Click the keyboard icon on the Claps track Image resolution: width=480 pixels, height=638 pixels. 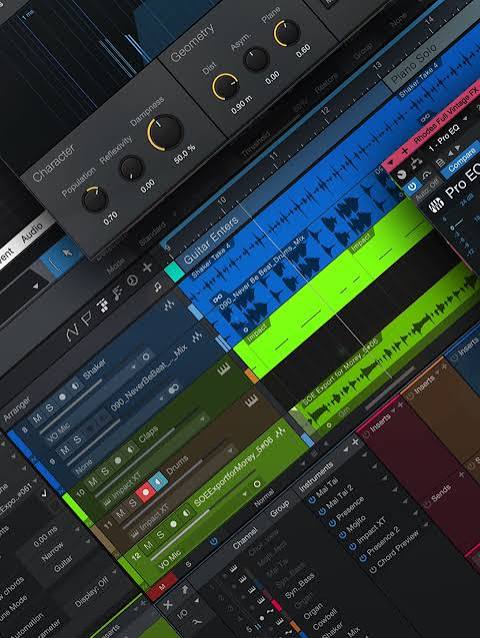pyautogui.click(x=224, y=369)
